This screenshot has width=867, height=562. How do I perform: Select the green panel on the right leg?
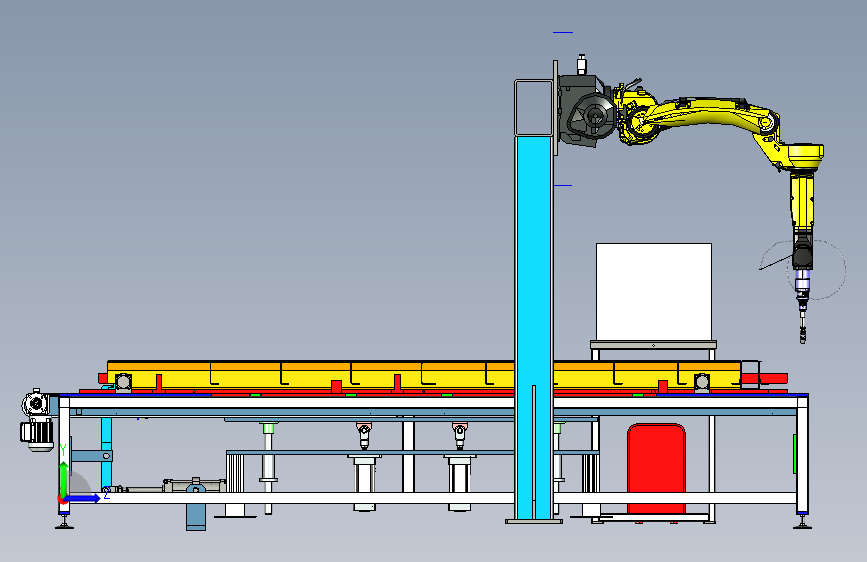795,454
